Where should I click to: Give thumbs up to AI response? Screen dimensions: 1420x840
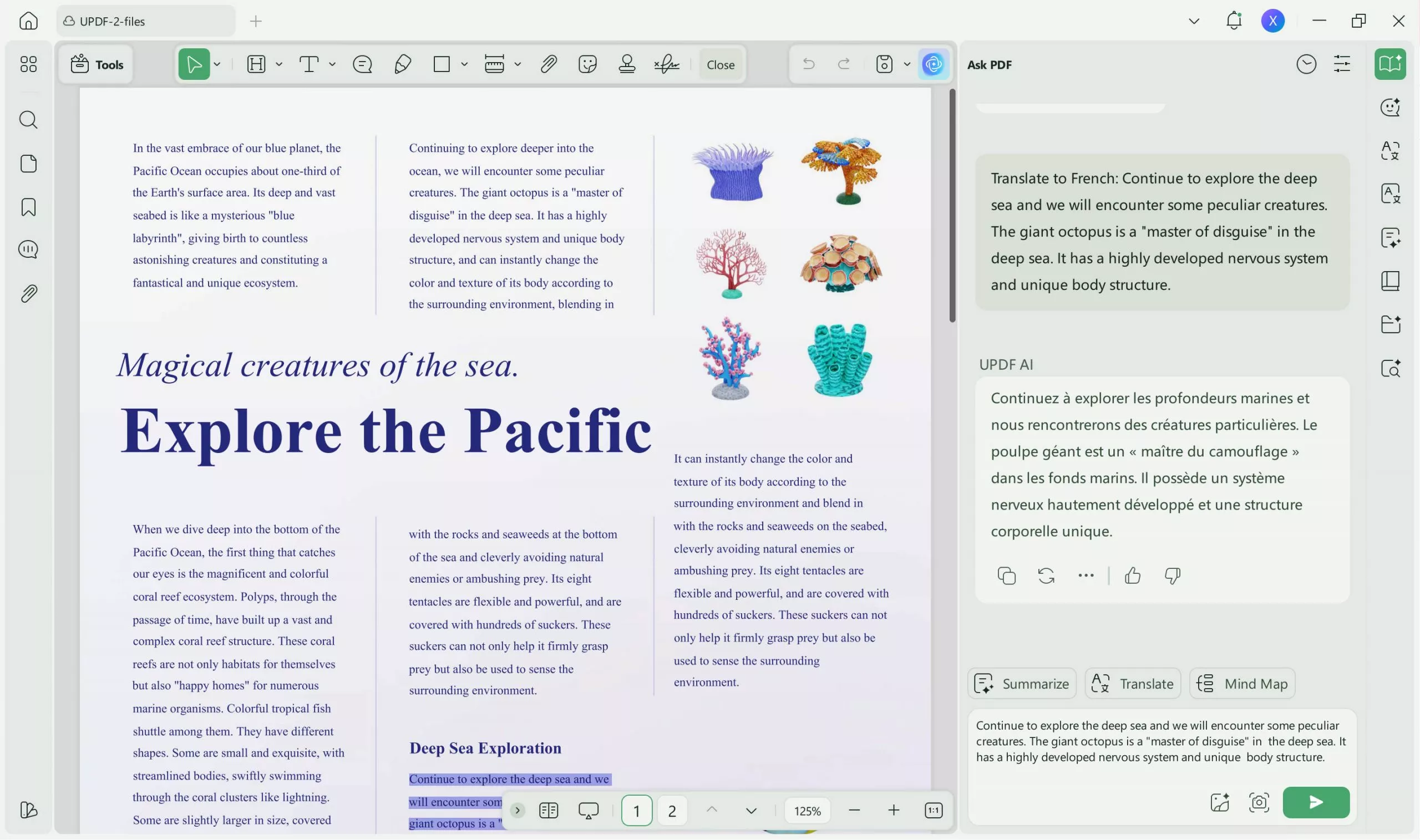(x=1132, y=576)
